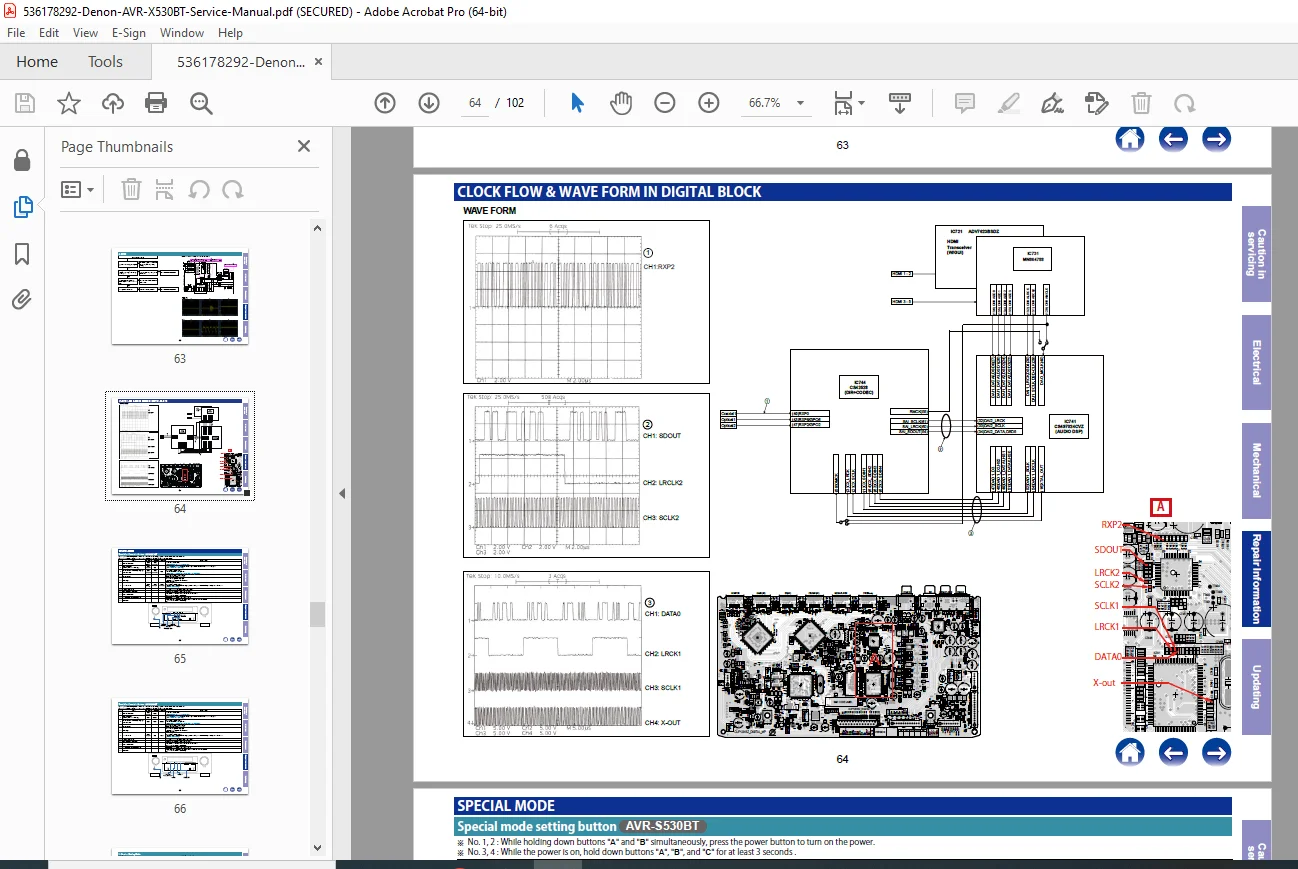Open Attachments paperclip panel
The height and width of the screenshot is (869, 1298).
[22, 299]
